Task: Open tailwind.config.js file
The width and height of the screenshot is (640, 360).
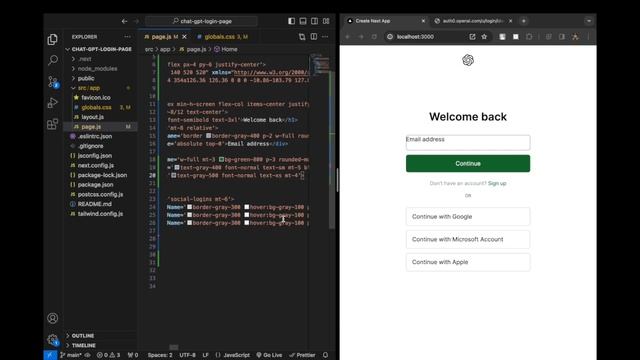Action: [x=100, y=214]
